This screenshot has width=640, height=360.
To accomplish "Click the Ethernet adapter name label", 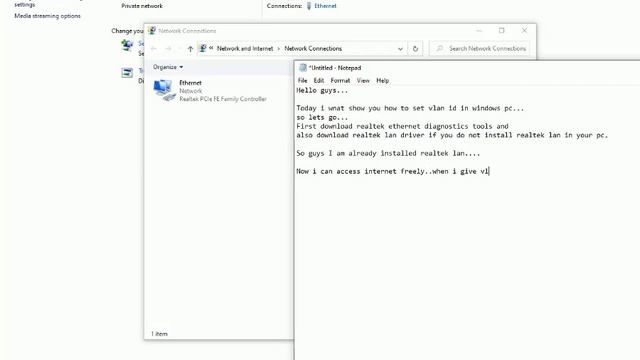I will [191, 83].
